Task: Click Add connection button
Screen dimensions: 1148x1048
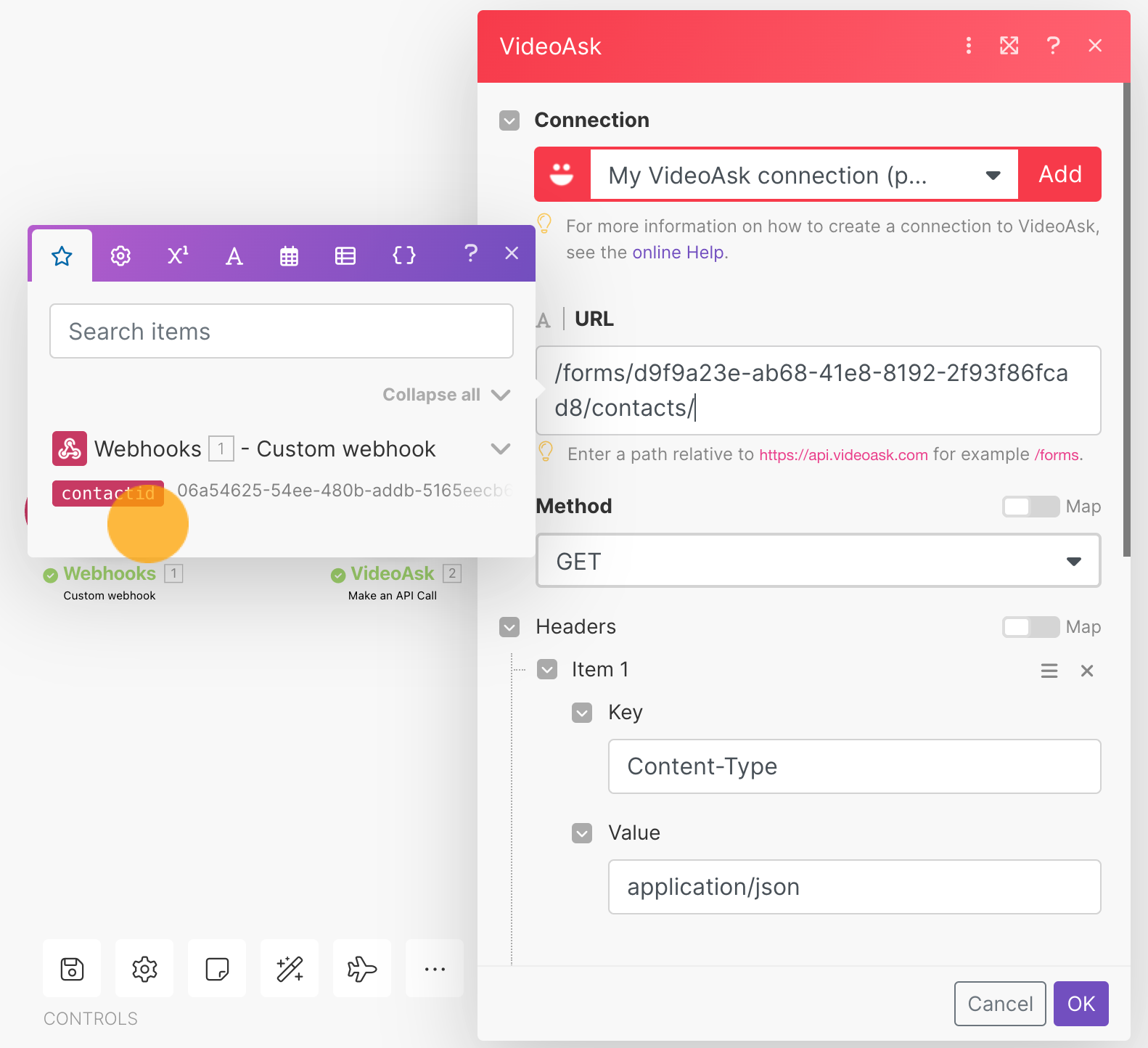Action: 1060,174
